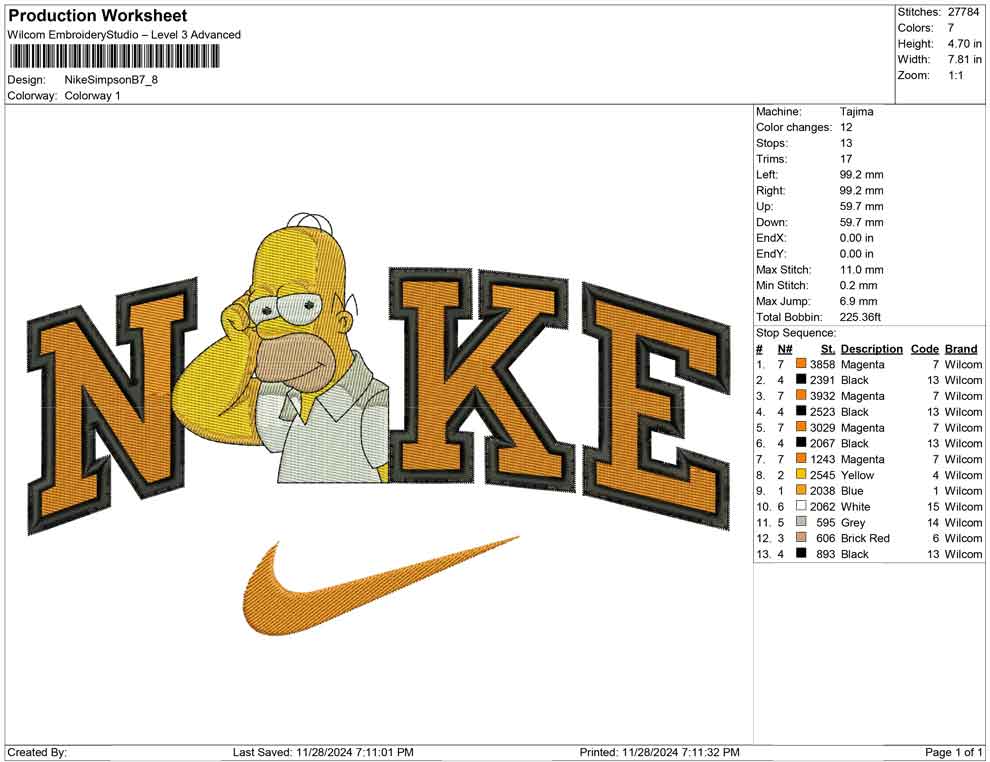Click the Blue description in row 9

pos(852,491)
